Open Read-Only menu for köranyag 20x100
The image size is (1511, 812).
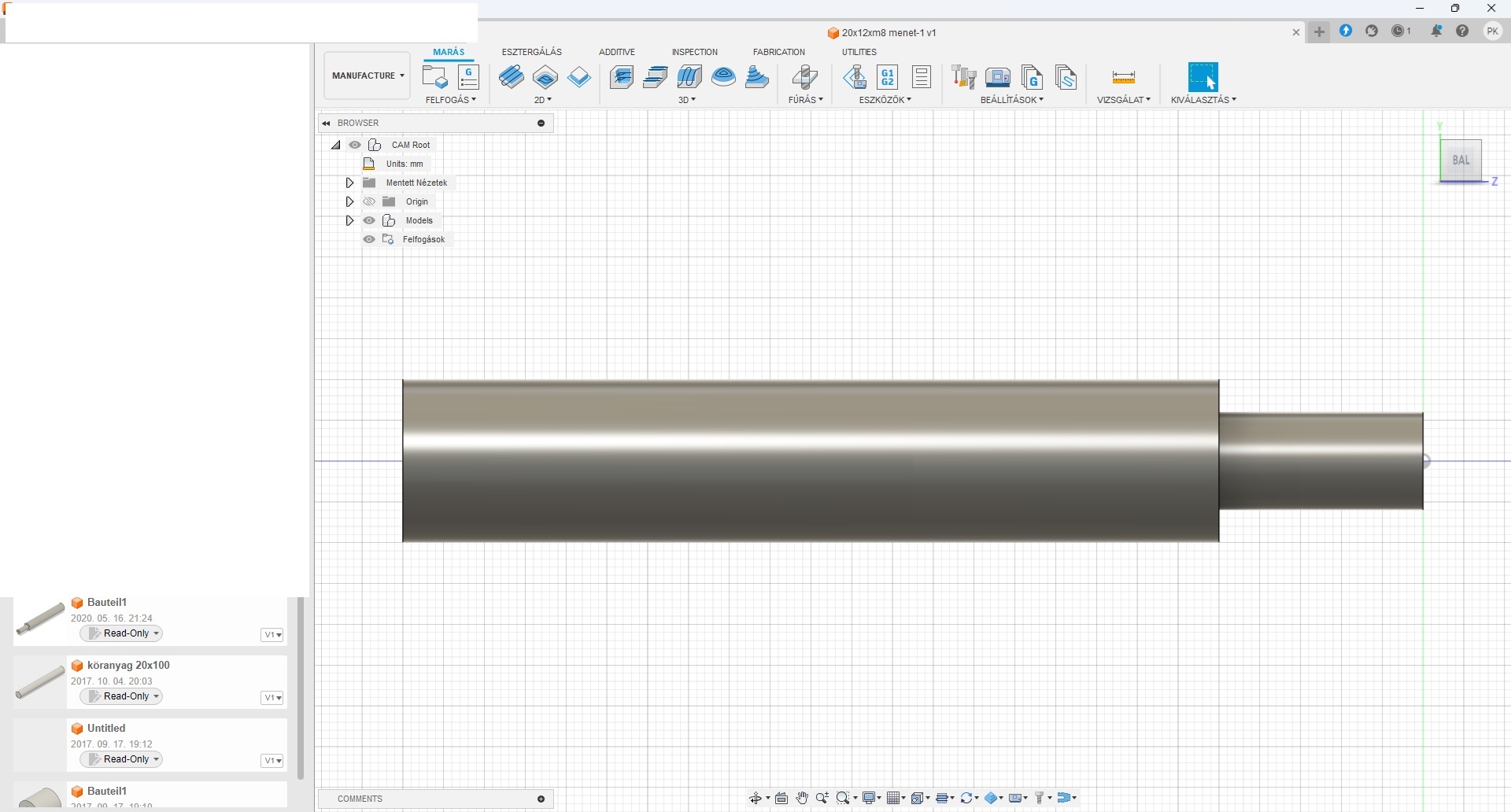coord(121,696)
